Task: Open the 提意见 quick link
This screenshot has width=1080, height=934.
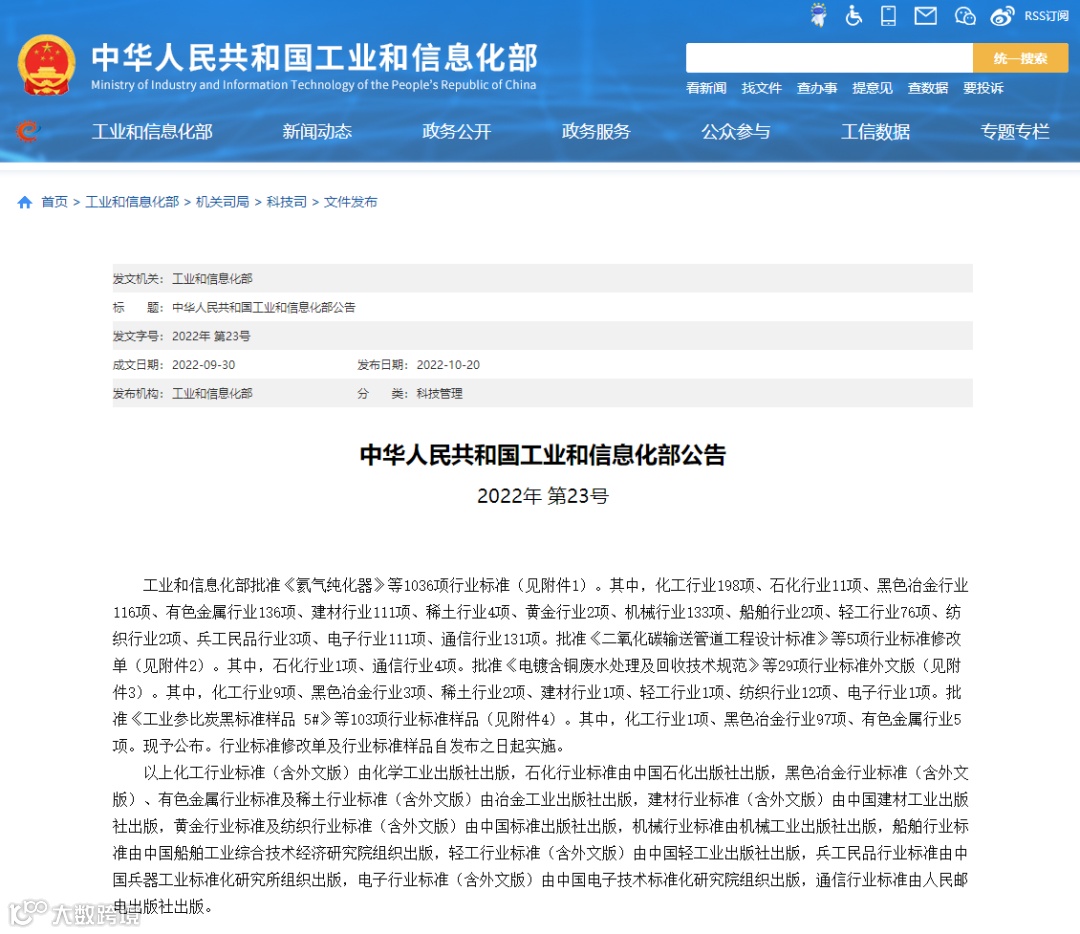Action: (872, 88)
